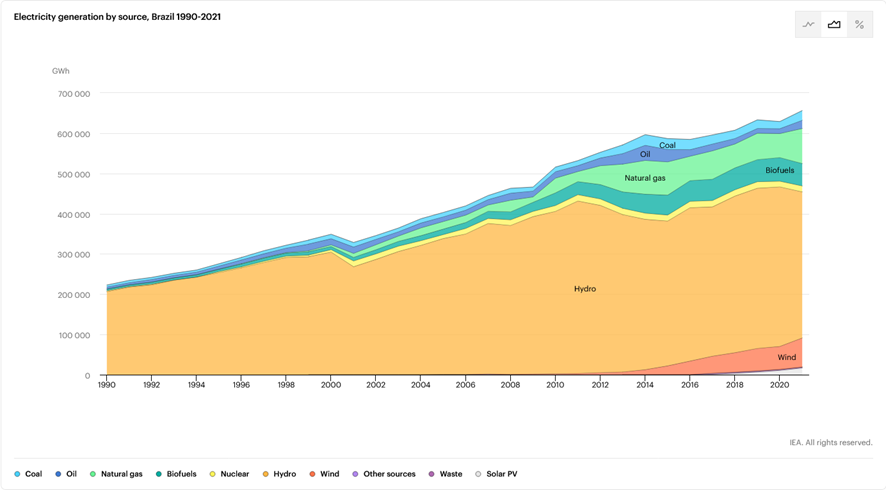Click the 2010 x-axis tick label
This screenshot has width=886, height=490.
pyautogui.click(x=555, y=385)
